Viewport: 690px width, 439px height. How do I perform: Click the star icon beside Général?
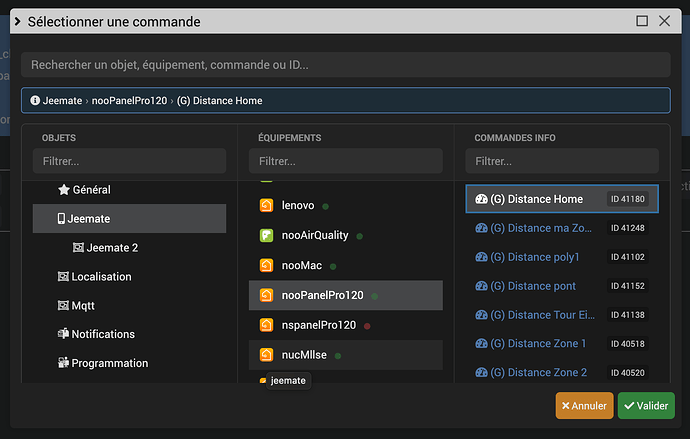[x=64, y=190]
